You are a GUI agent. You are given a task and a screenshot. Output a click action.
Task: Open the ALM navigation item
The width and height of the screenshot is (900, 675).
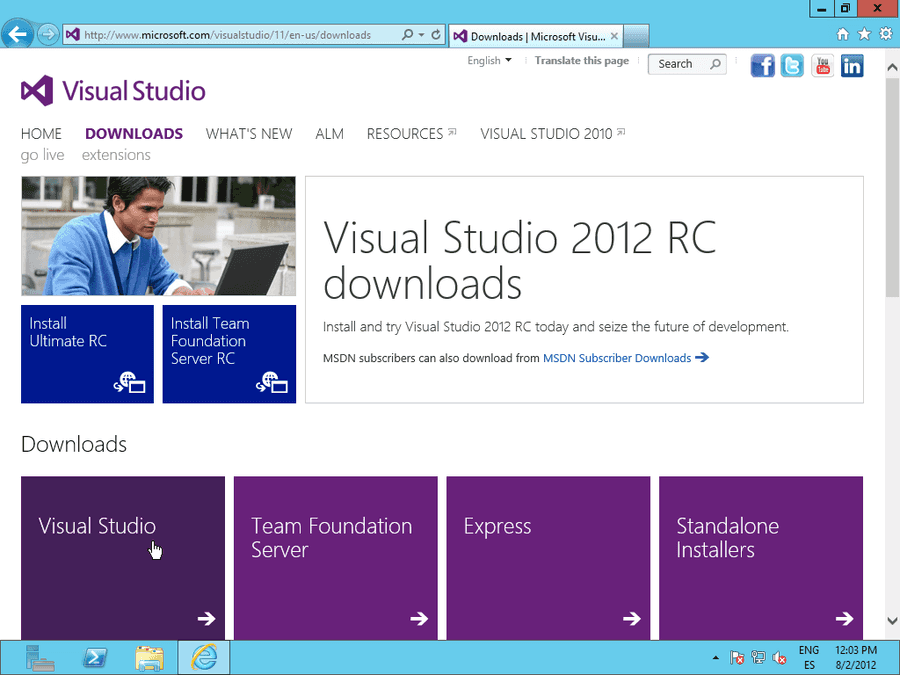(329, 134)
